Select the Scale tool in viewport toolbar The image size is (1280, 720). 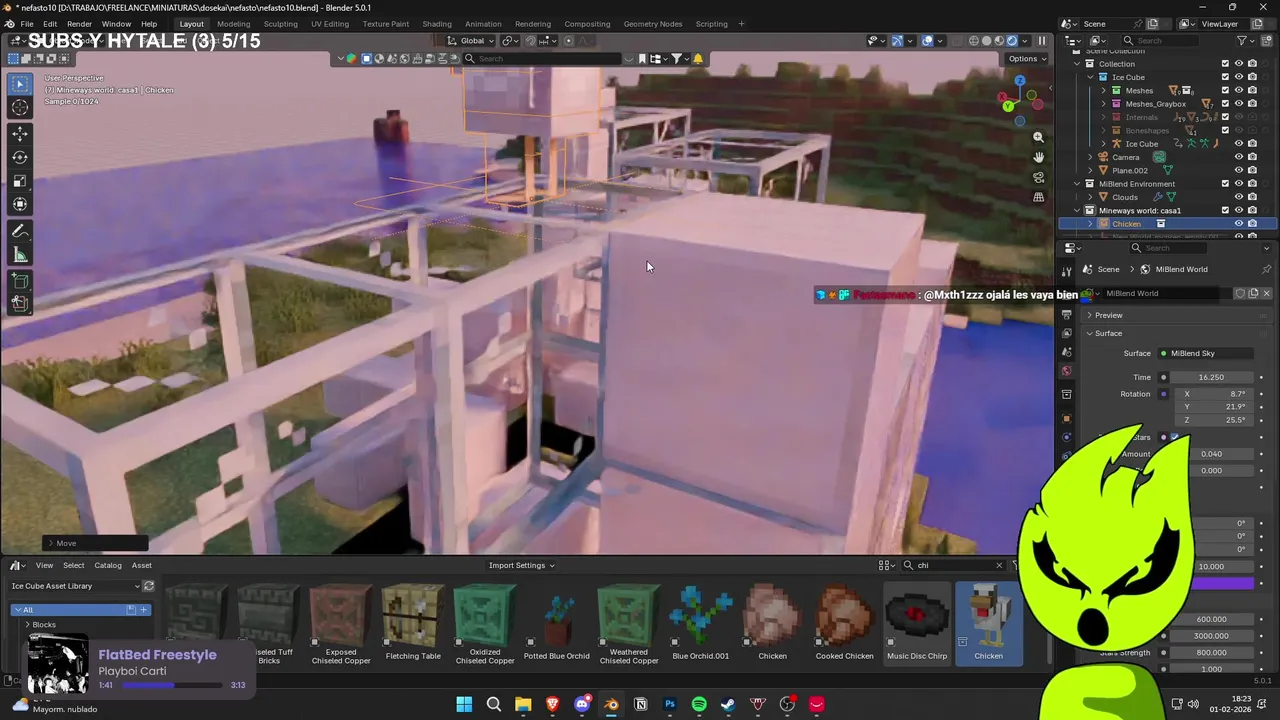tap(20, 181)
